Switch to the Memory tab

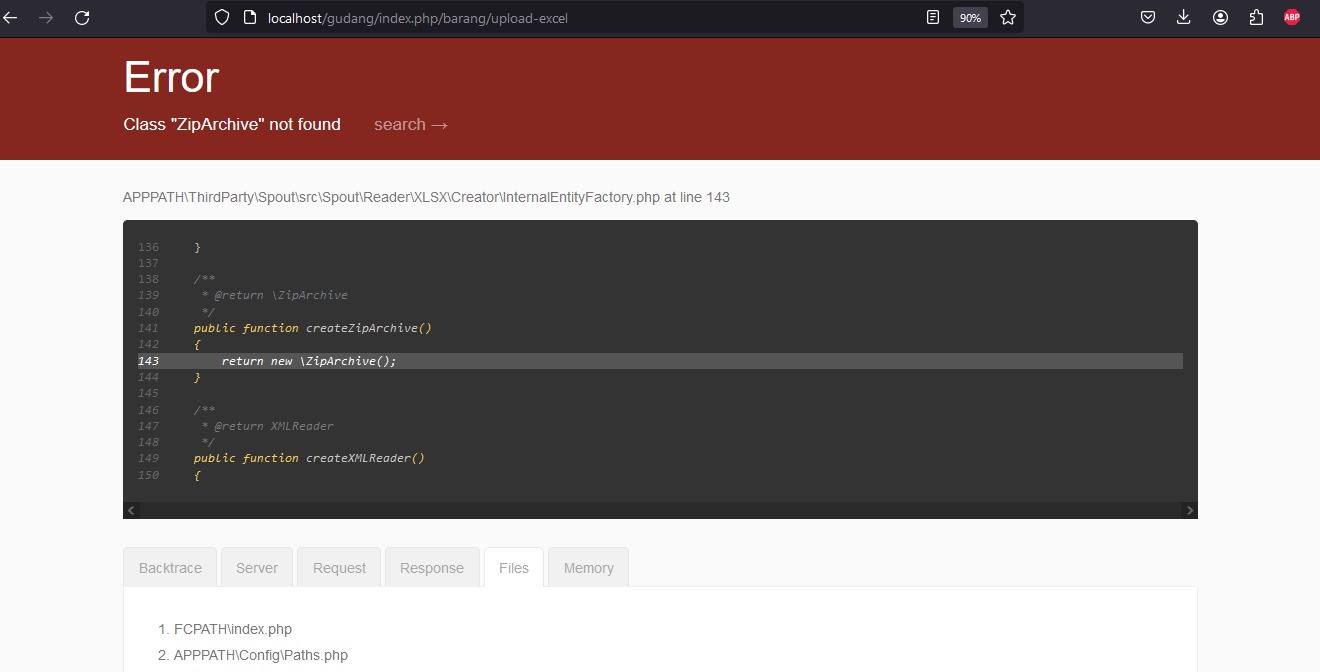[589, 568]
